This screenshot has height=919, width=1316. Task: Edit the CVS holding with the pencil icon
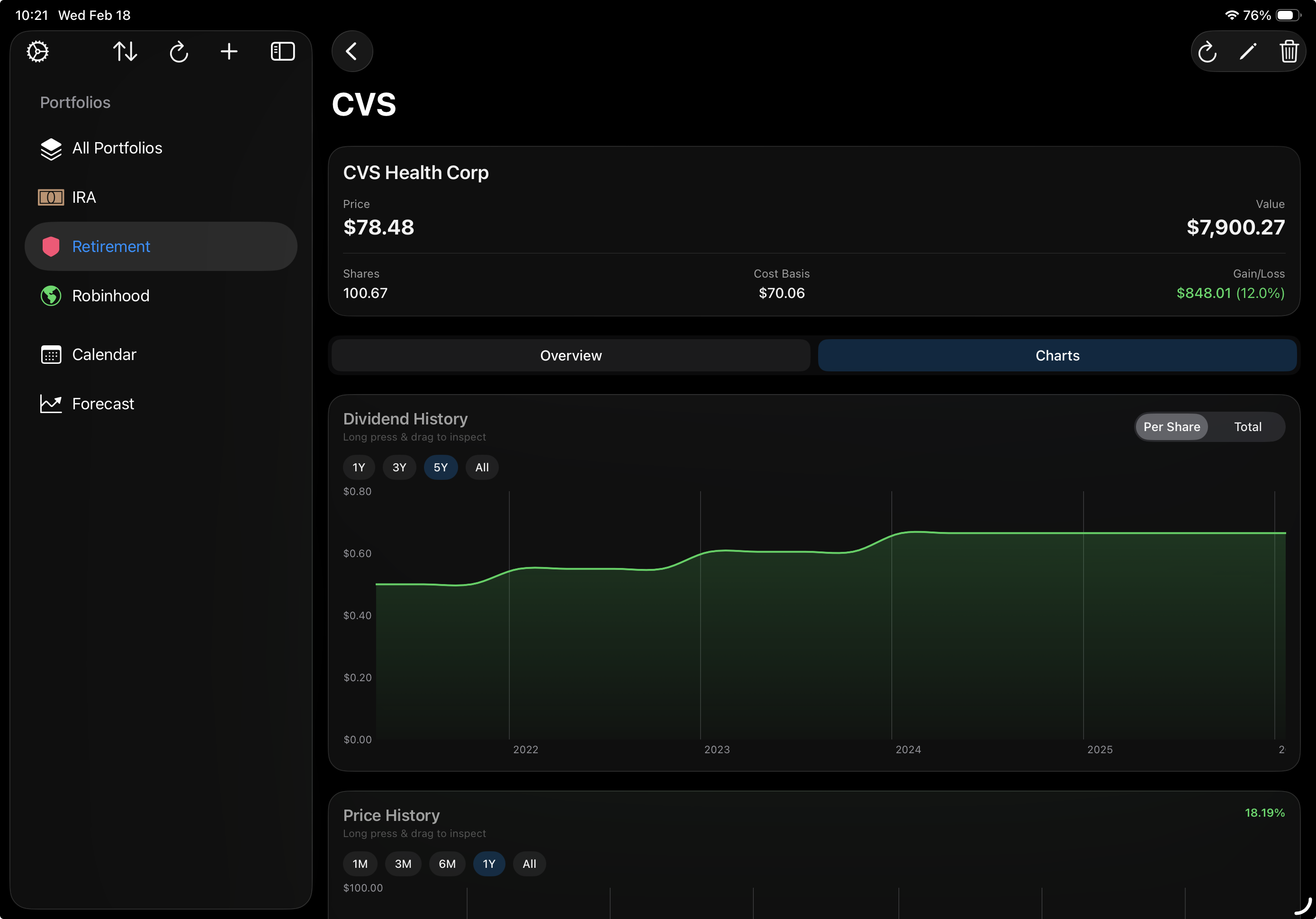point(1248,52)
